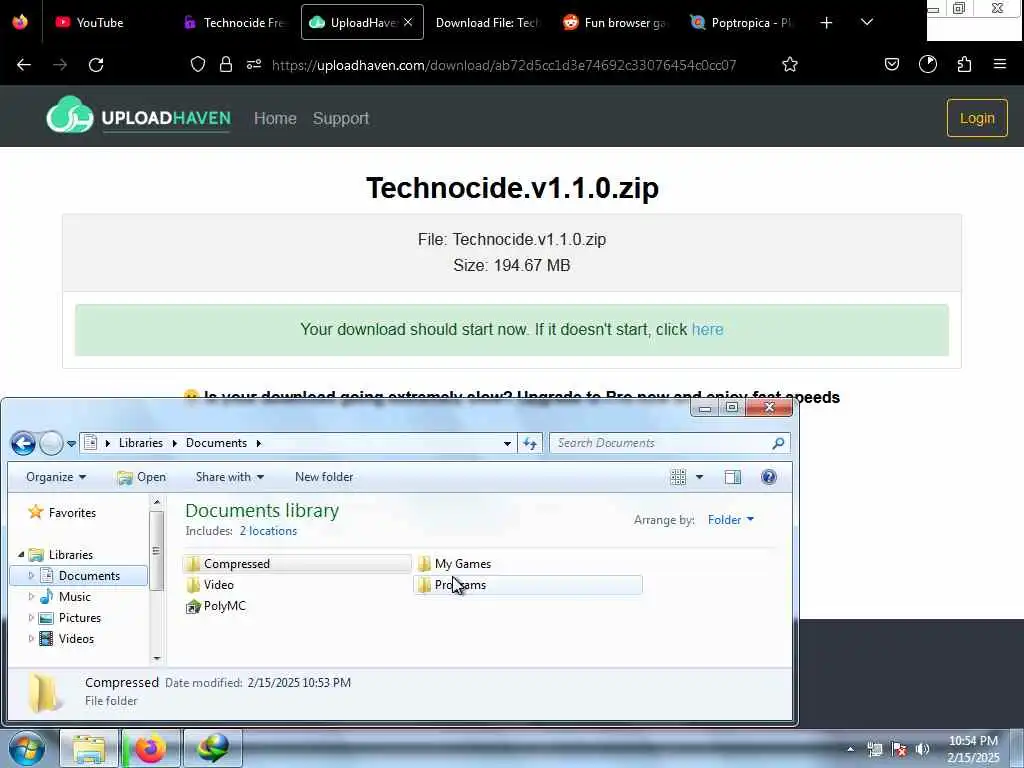Go forward in the browser
This screenshot has width=1024, height=768.
tap(60, 65)
